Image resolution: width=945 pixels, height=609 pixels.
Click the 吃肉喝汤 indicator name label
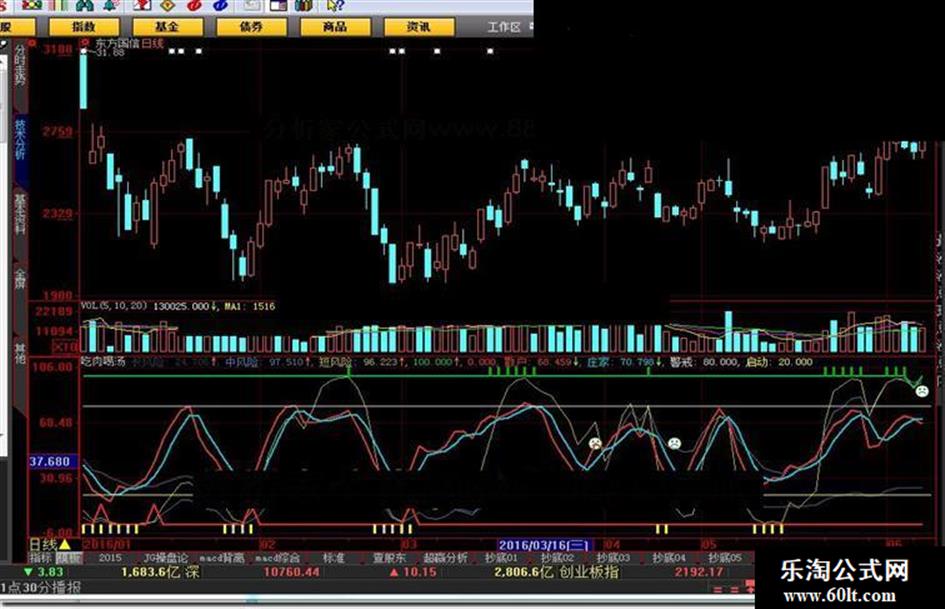(104, 362)
